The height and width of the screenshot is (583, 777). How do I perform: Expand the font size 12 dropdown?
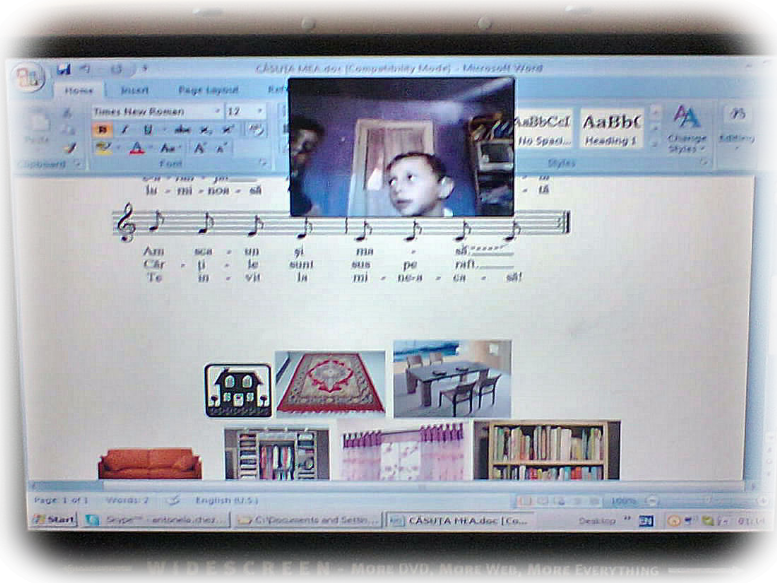tap(260, 111)
